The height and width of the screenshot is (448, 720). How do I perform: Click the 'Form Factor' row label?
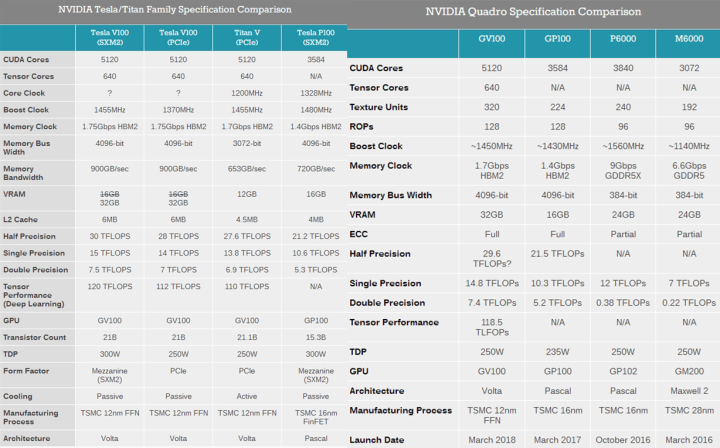(x=26, y=371)
